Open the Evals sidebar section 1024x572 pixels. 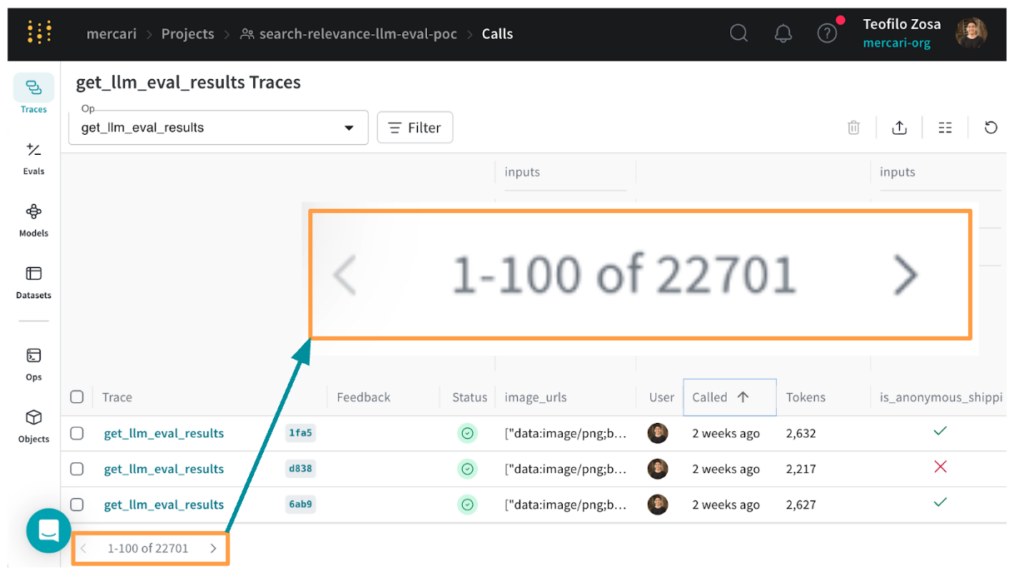[33, 157]
